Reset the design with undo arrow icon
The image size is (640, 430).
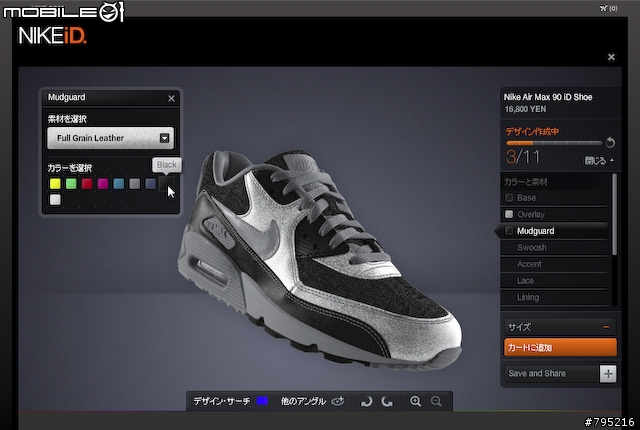pos(610,142)
